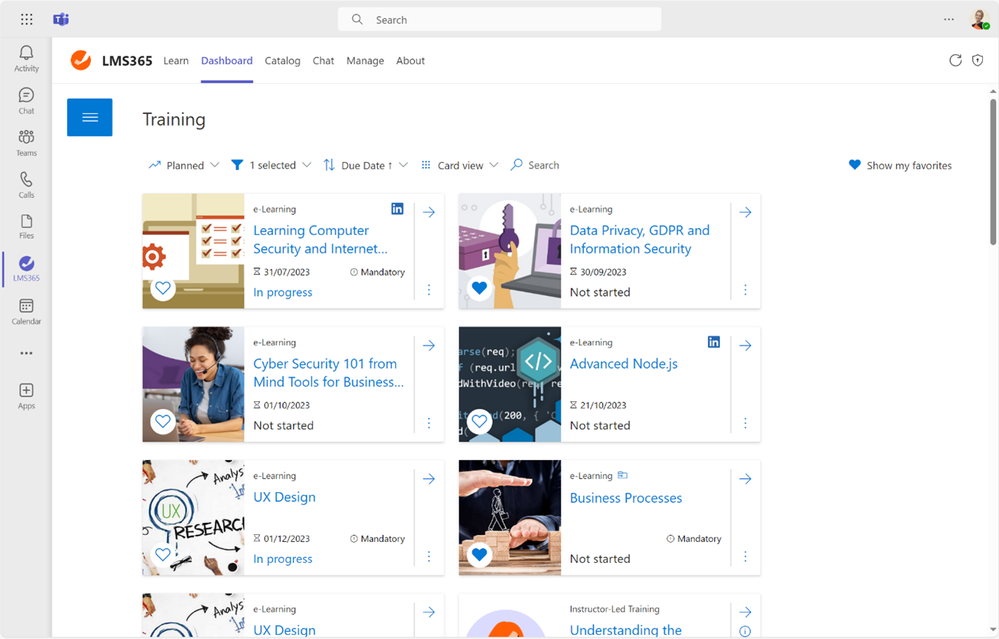Open more options for Learning Computer Security

pos(429,290)
